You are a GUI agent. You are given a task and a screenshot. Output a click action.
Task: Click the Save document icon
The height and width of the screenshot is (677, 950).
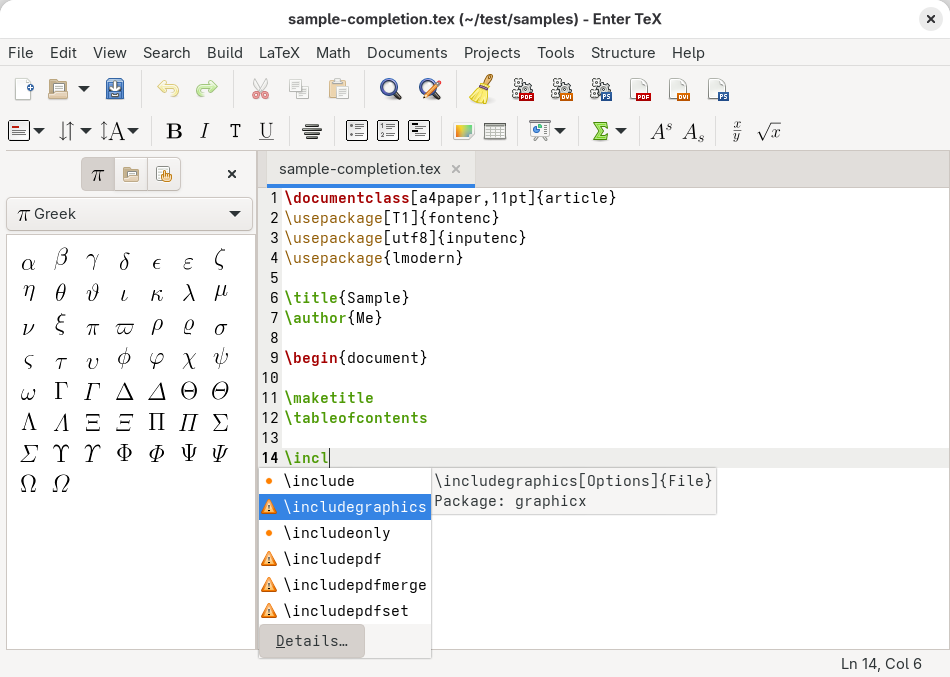click(x=115, y=90)
